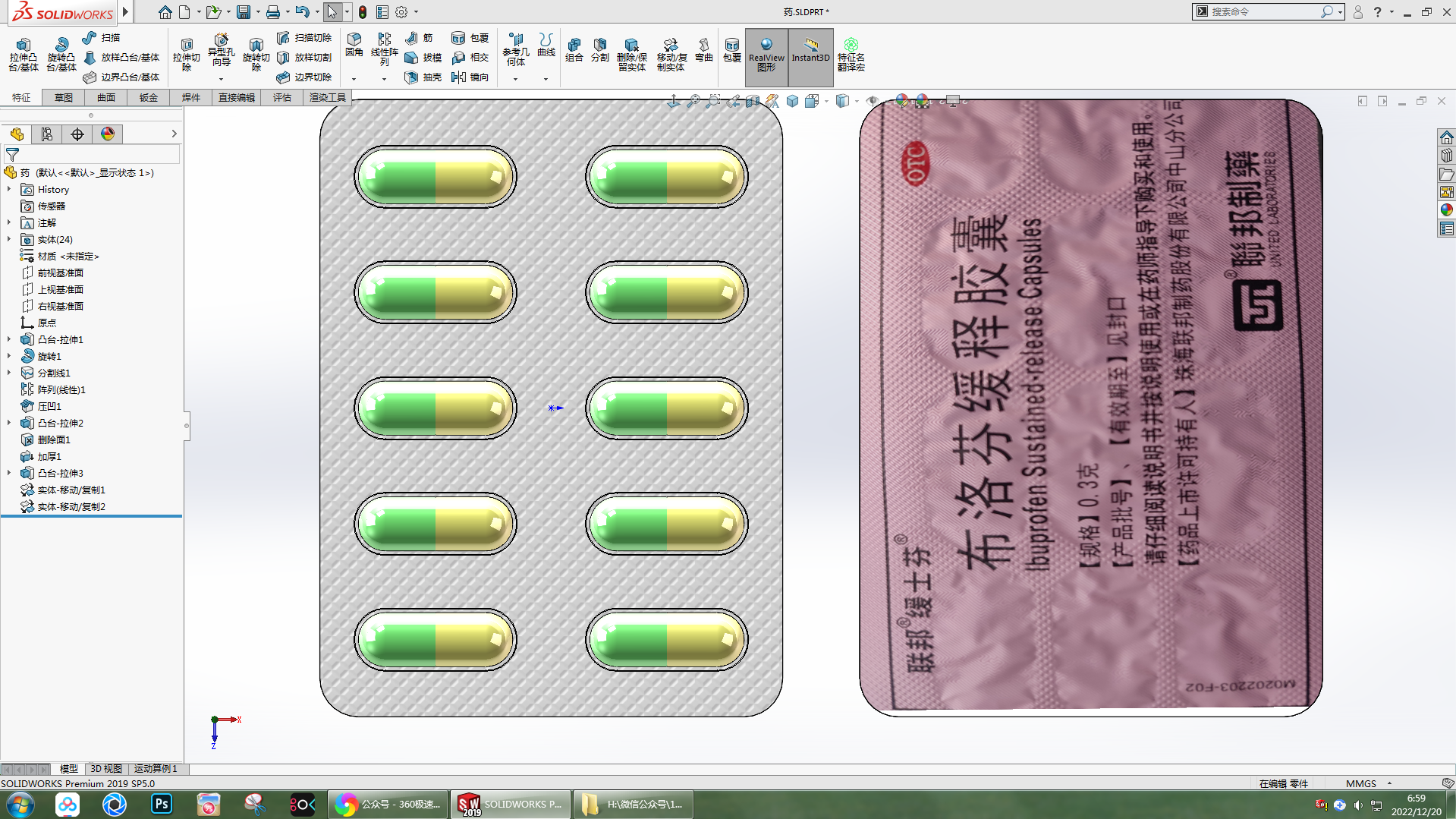
Task: Select the Shell (抽壳) tool
Action: click(423, 77)
